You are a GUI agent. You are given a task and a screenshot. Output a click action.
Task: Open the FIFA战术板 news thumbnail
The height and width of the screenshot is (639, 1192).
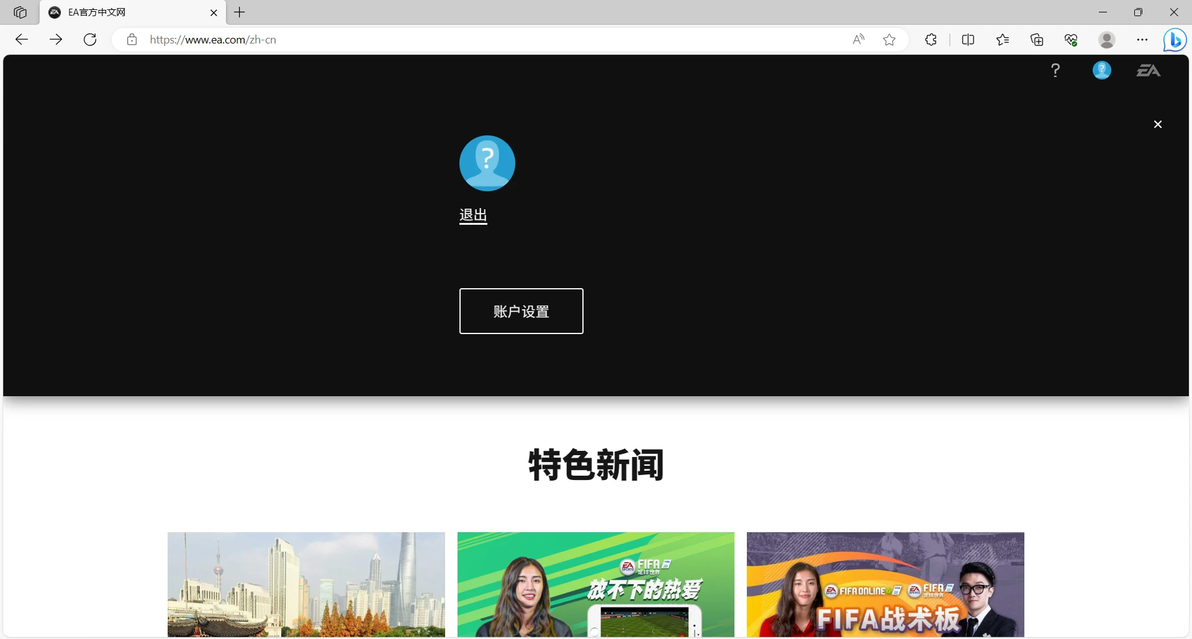886,584
